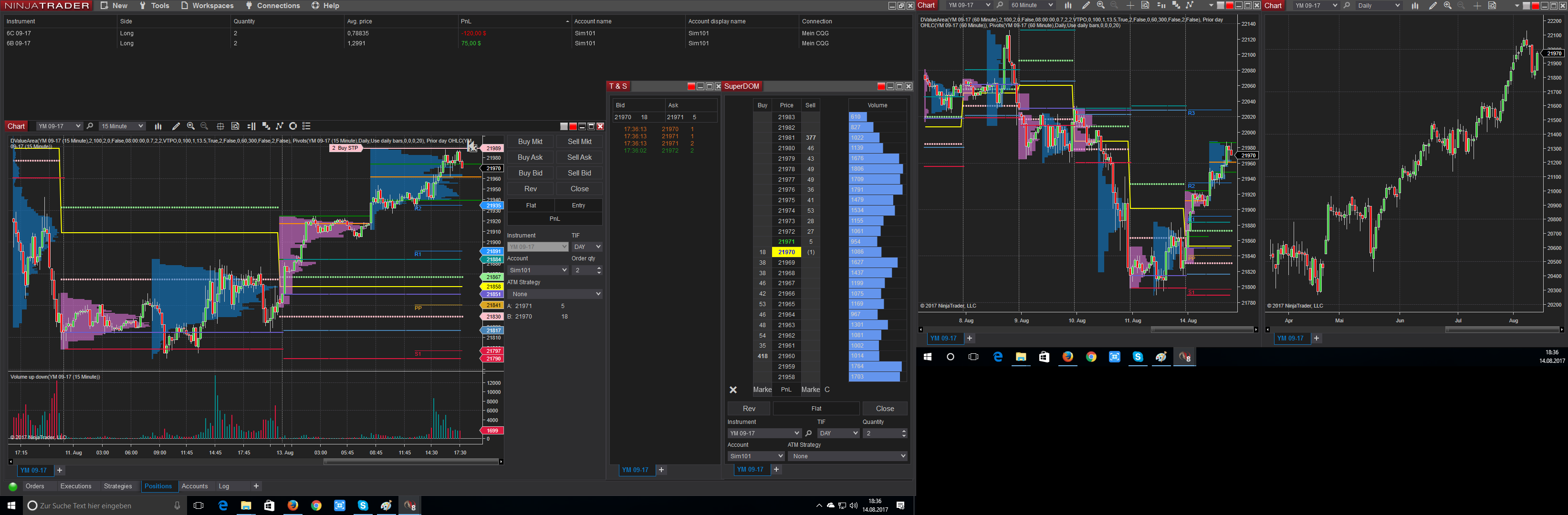Cancel all orders with SuperDOM X icon
This screenshot has height=515, width=1568.
tap(733, 390)
